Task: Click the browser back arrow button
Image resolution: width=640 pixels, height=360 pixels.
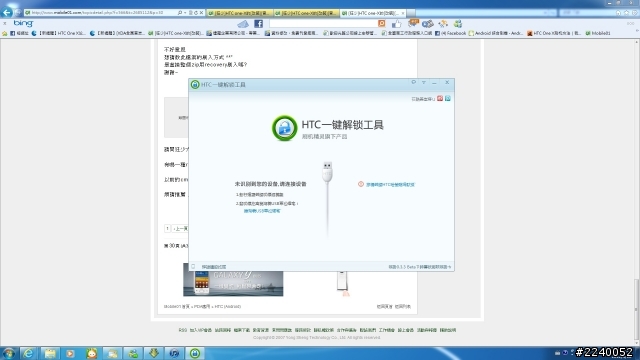Action: pos(7,12)
